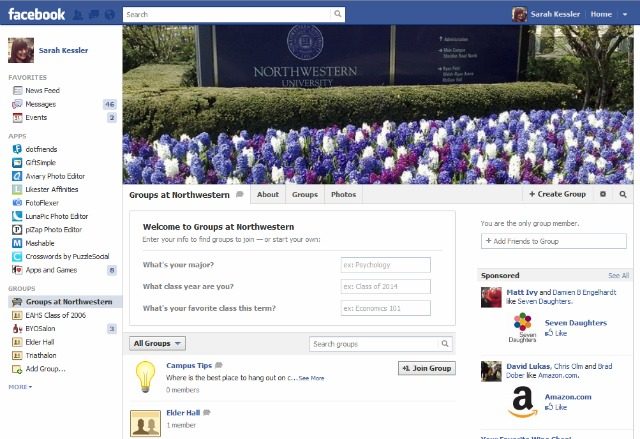Select EAHS Class of 2006 group in sidebar
Screen dimensions: 640x439
(55, 315)
